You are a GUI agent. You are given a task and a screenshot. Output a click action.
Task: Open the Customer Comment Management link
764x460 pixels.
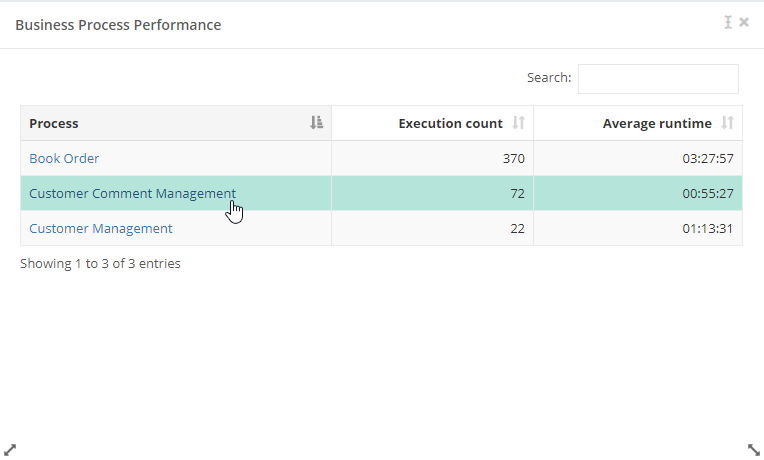pos(133,193)
